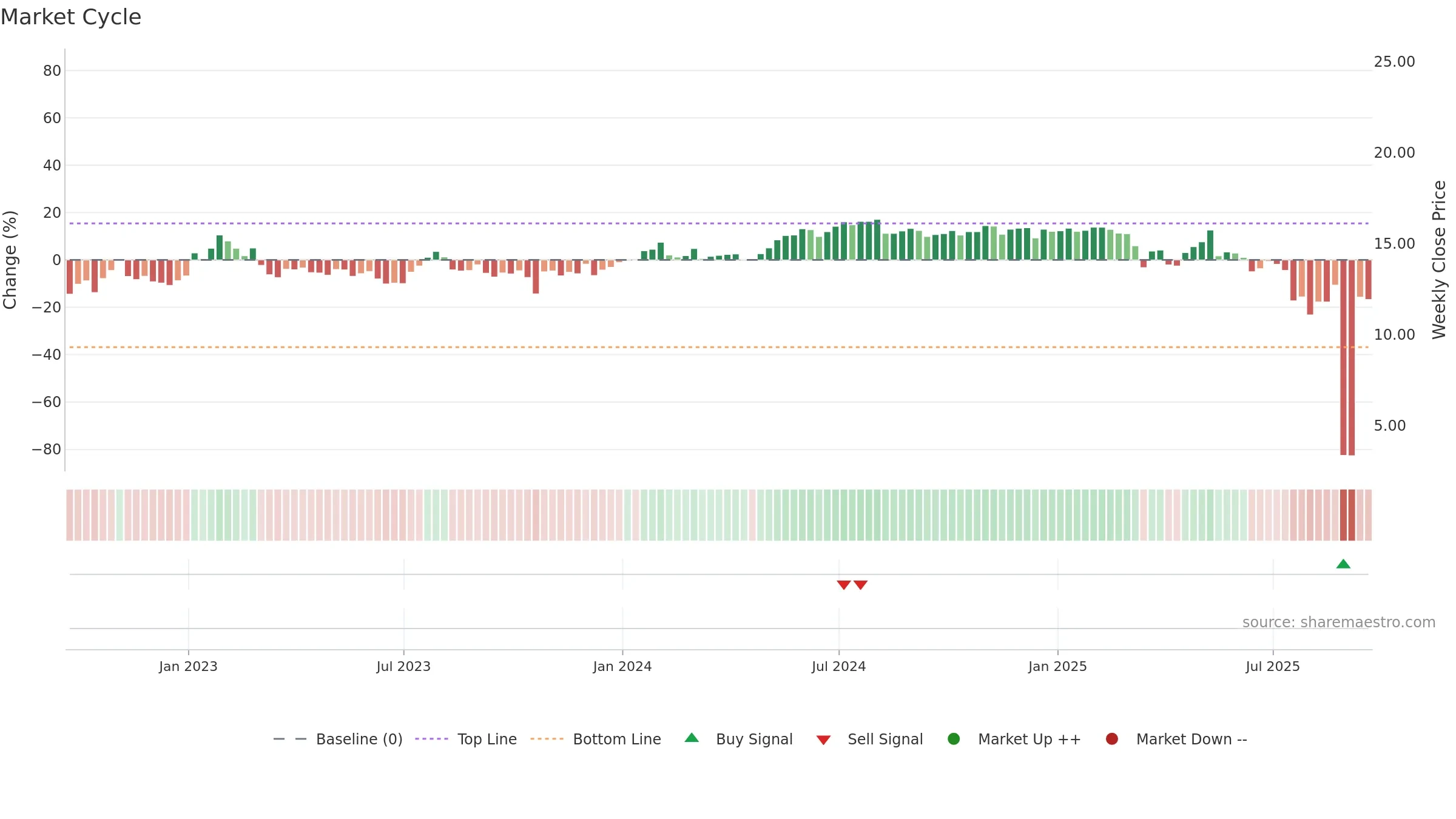
Task: Toggle the Buy Signal legend label
Action: pyautogui.click(x=754, y=740)
